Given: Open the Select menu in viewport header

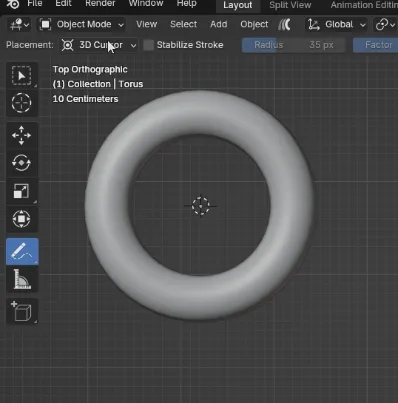Looking at the screenshot, I should [x=183, y=24].
